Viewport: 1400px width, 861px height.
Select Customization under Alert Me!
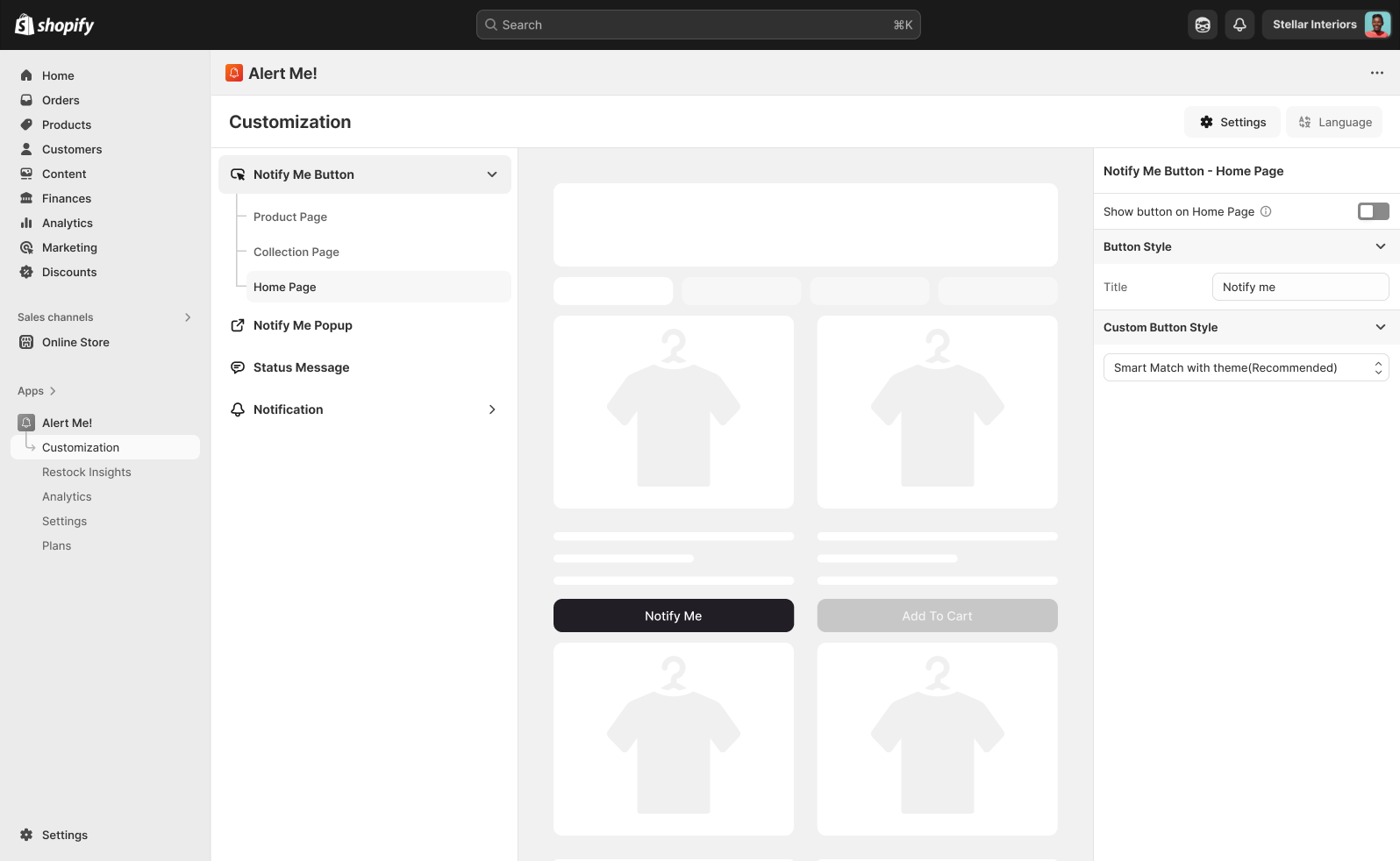tap(105, 447)
